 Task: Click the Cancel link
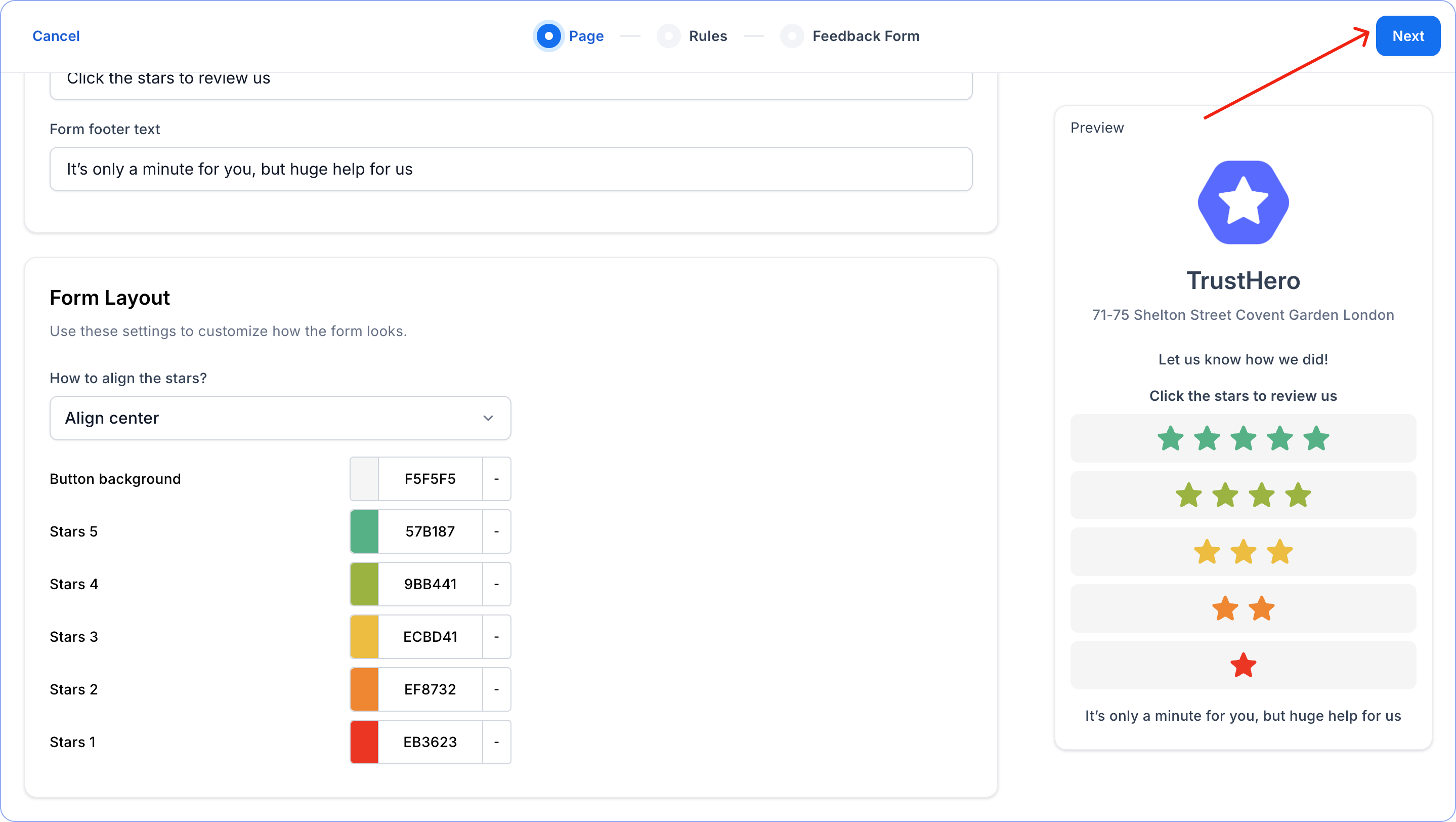tap(56, 36)
